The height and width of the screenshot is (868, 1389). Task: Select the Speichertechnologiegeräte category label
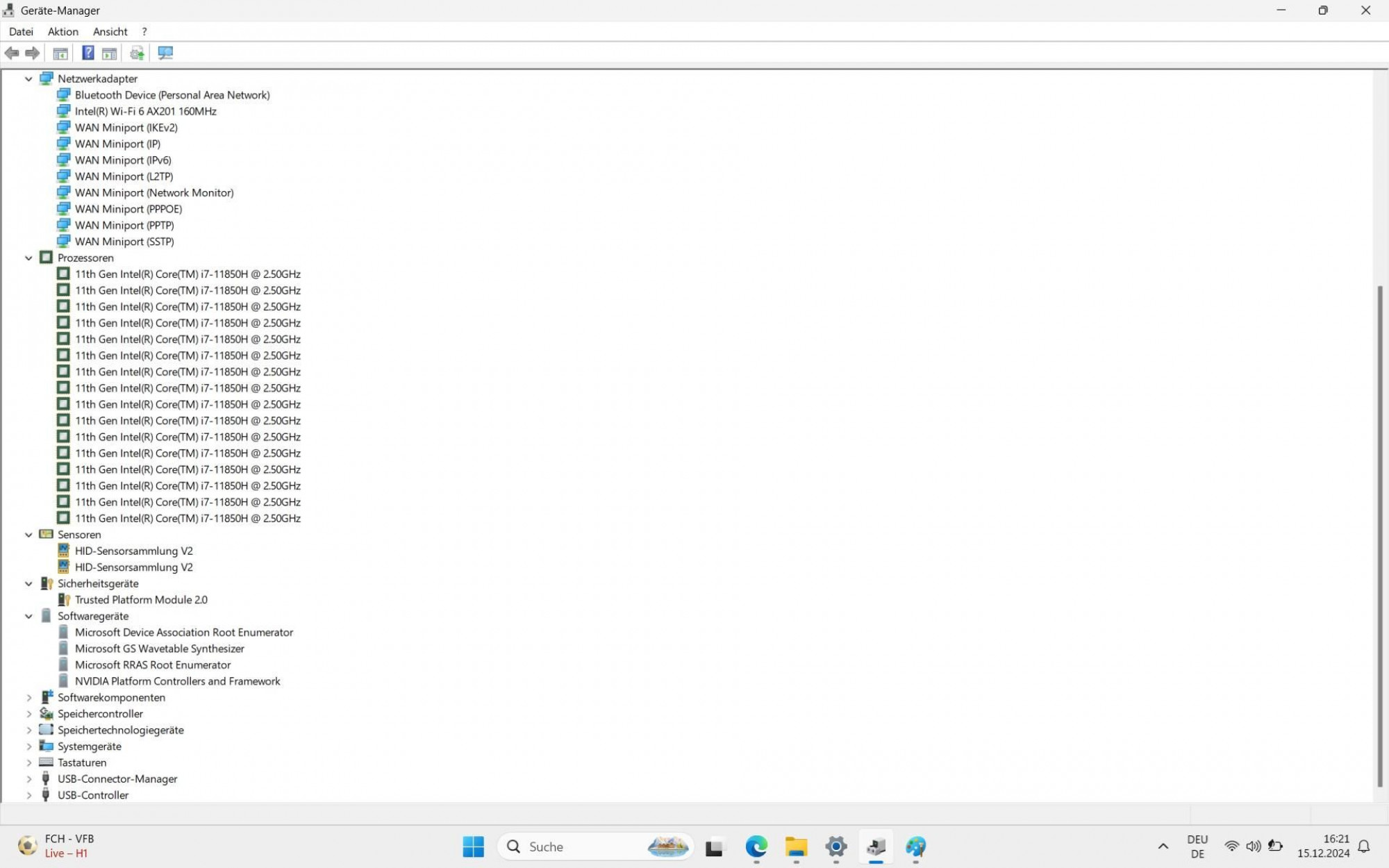coord(121,730)
